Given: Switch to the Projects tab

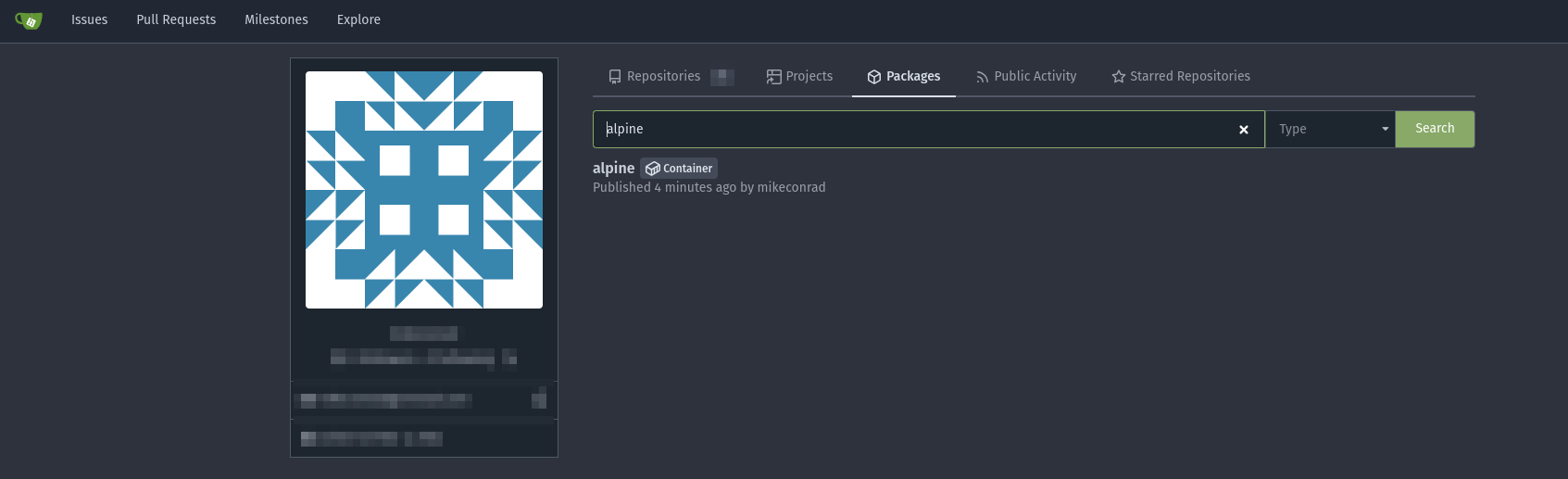Looking at the screenshot, I should click(799, 77).
